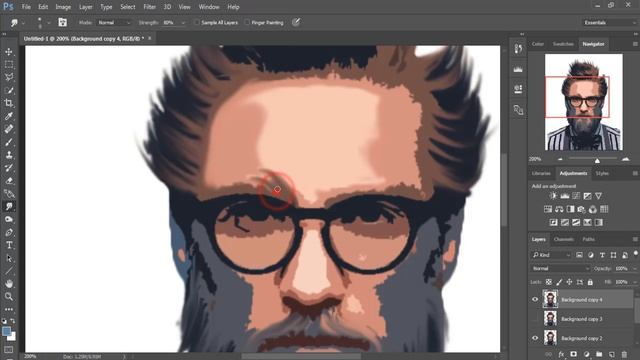Screen dimensions: 640x360
Task: Add a layer mask
Action: click(x=573, y=354)
